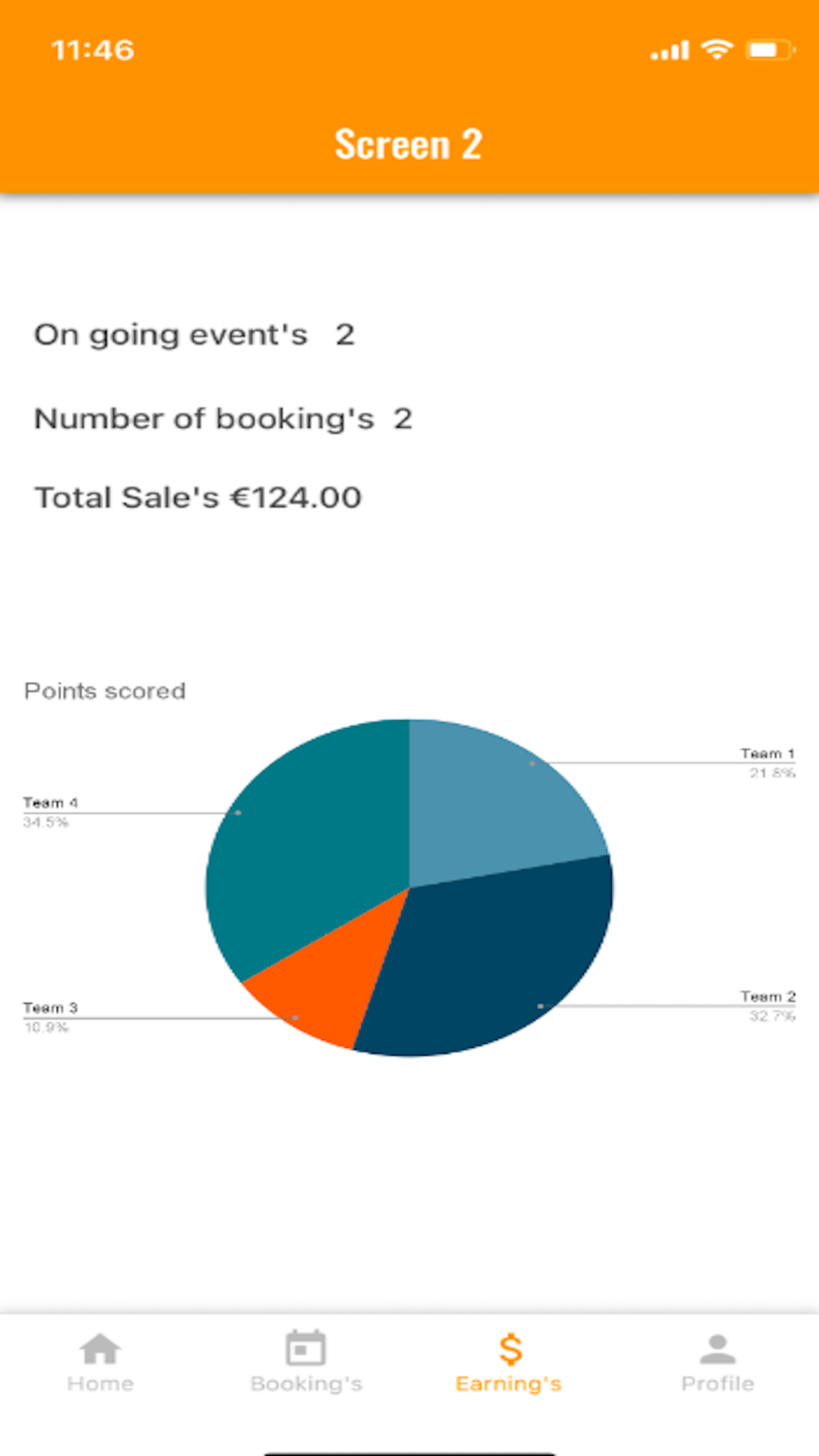This screenshot has height=1456, width=819.
Task: Click the Screen 2 header title
Action: click(x=408, y=145)
